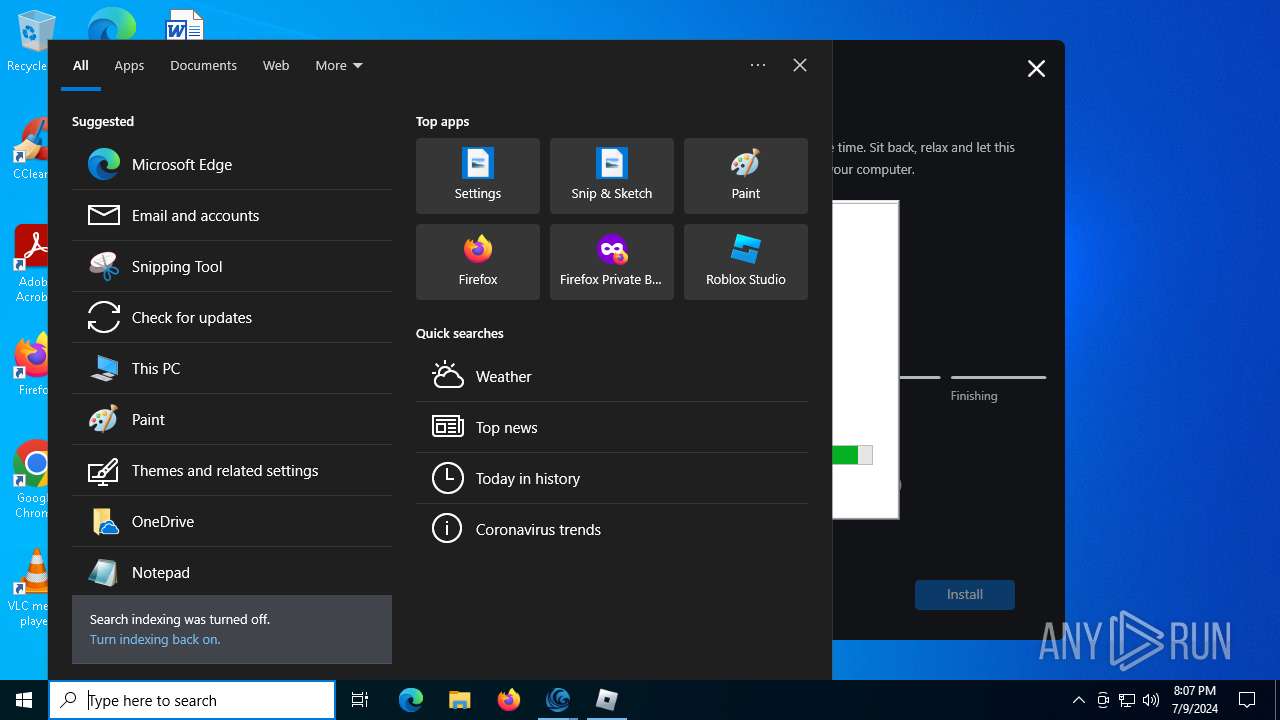Viewport: 1280px width, 720px height.
Task: Open Top news quick search
Action: (612, 427)
